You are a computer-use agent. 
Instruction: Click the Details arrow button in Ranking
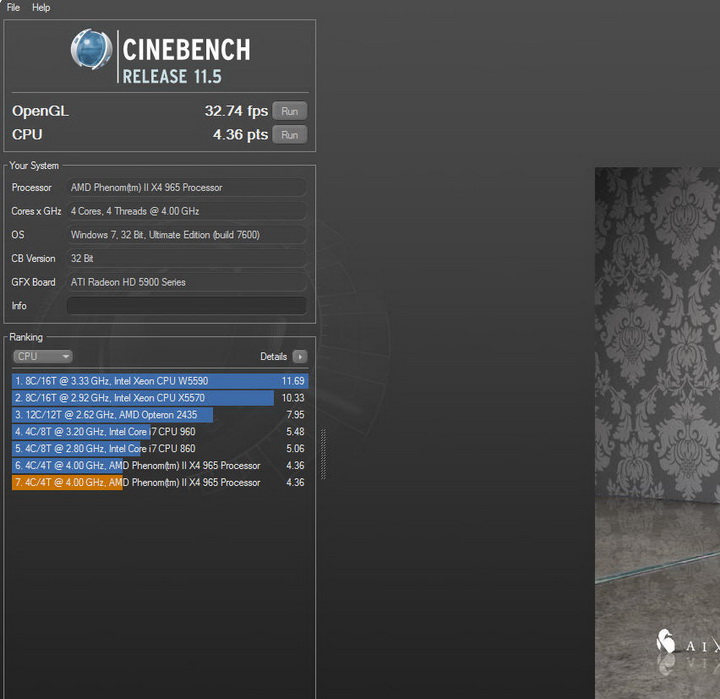(300, 356)
